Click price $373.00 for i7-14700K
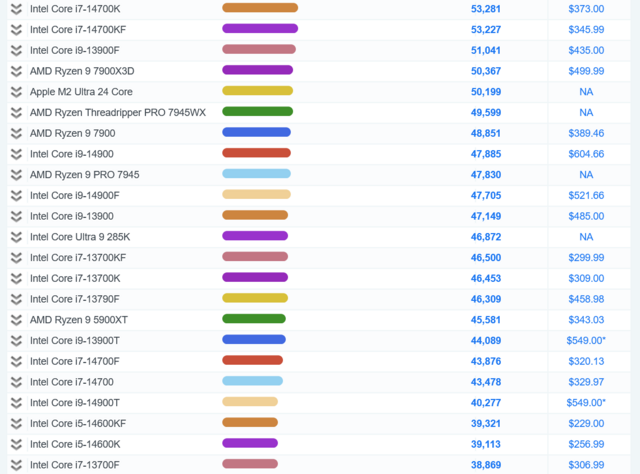The image size is (640, 474). 586,9
